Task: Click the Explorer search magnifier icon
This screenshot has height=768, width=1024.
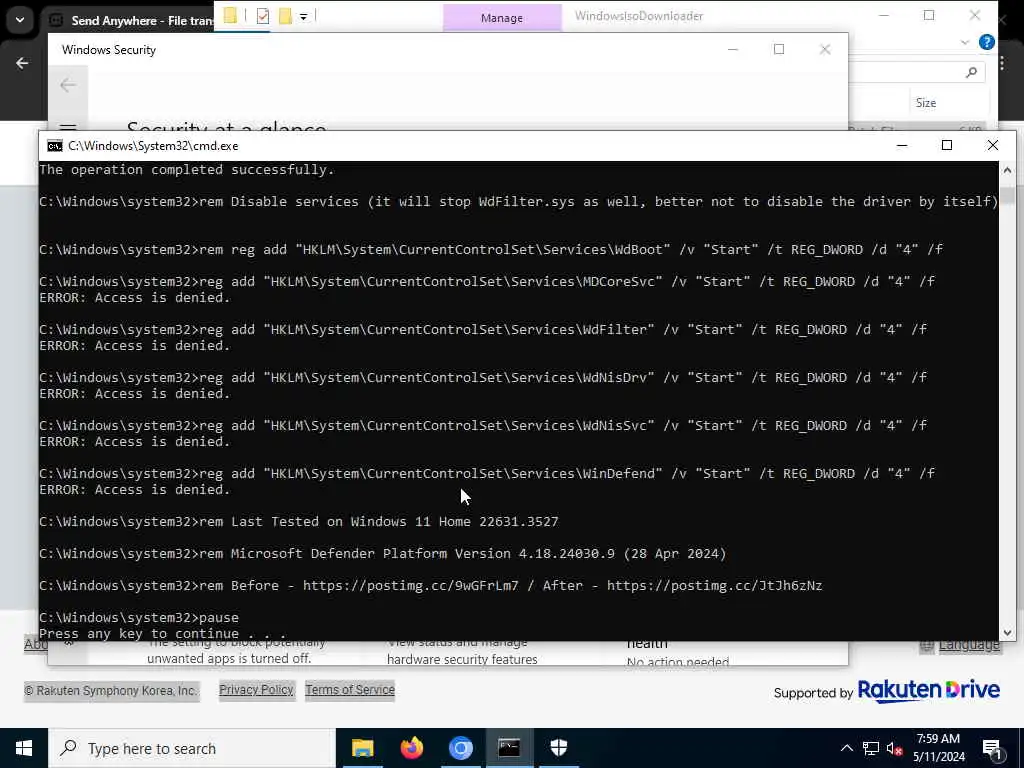Action: (x=971, y=72)
